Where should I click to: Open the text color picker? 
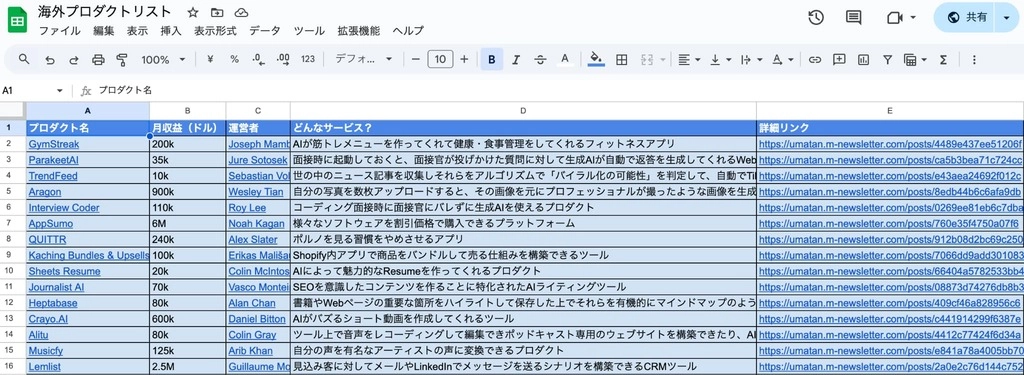565,59
